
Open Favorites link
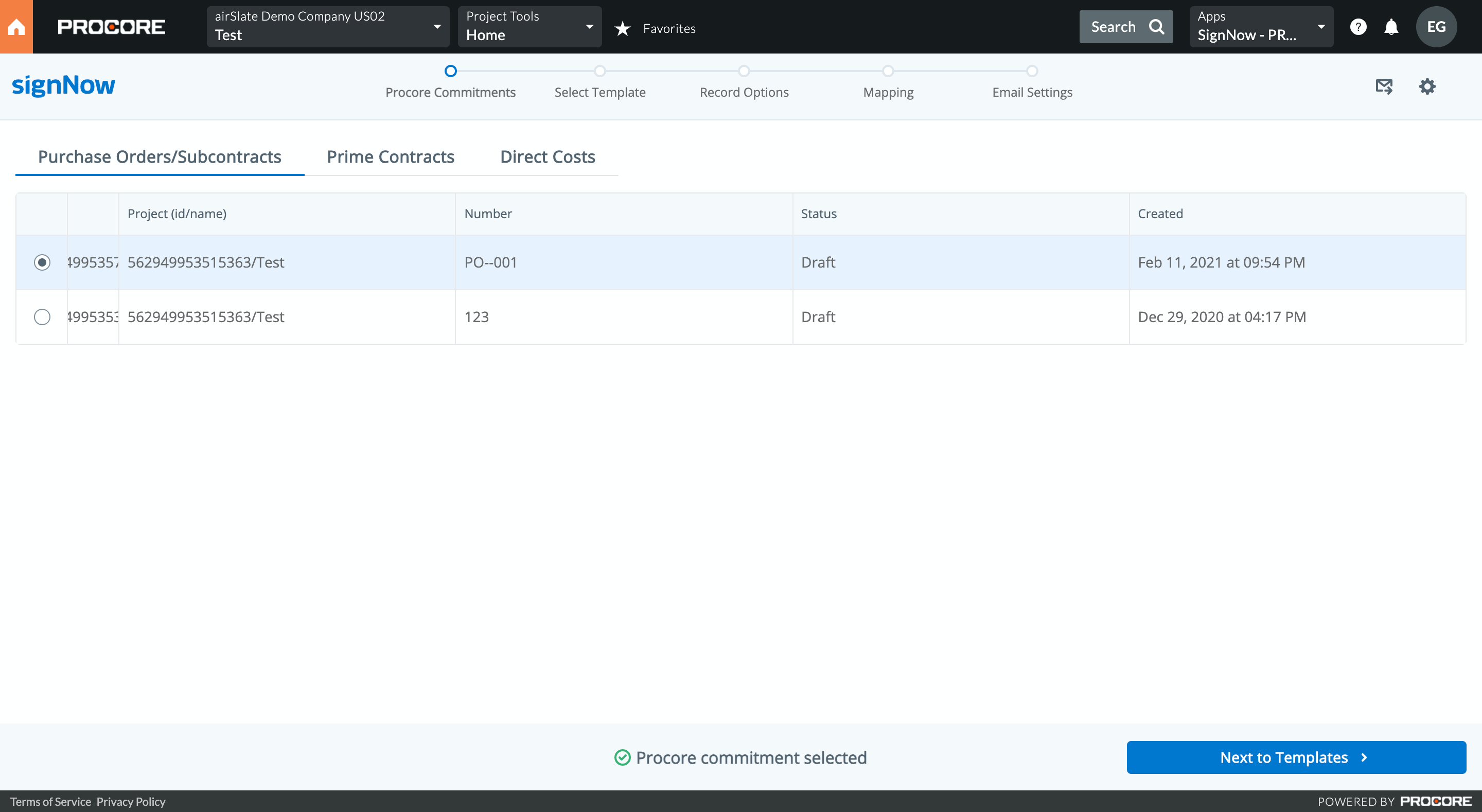pyautogui.click(x=669, y=28)
